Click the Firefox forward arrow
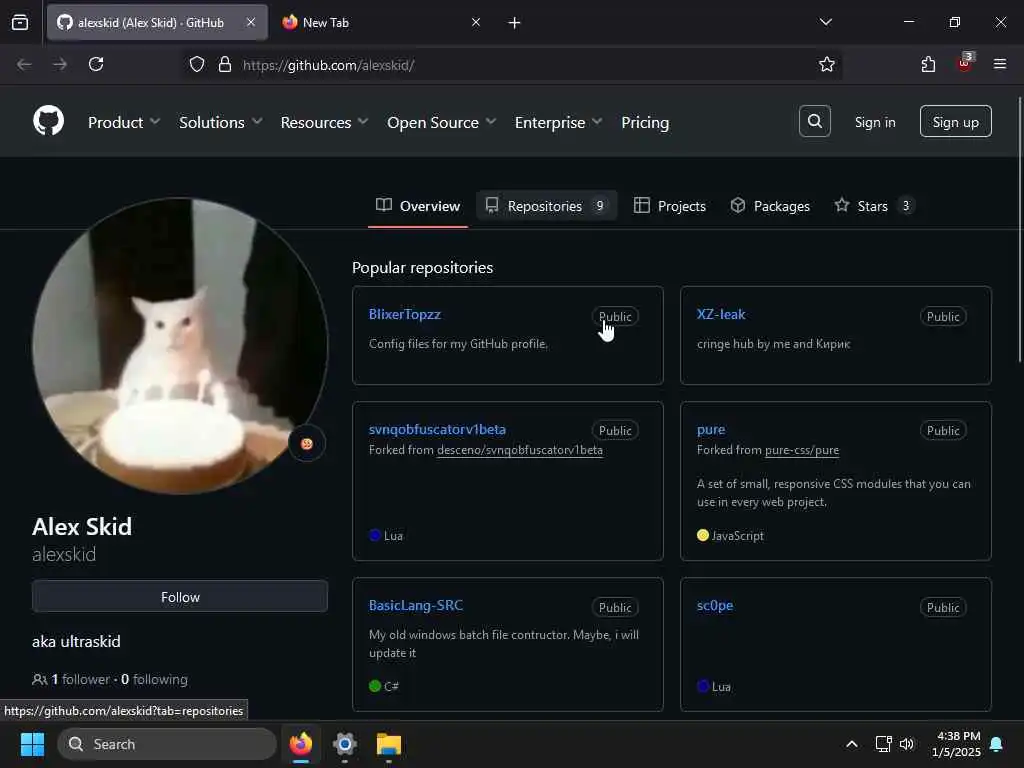Image resolution: width=1024 pixels, height=768 pixels. 60,64
